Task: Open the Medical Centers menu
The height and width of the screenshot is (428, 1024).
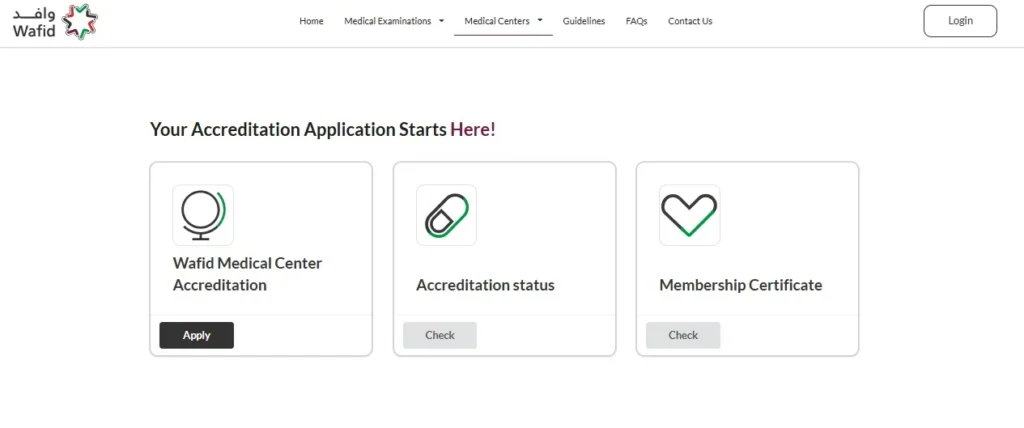Action: pos(497,21)
